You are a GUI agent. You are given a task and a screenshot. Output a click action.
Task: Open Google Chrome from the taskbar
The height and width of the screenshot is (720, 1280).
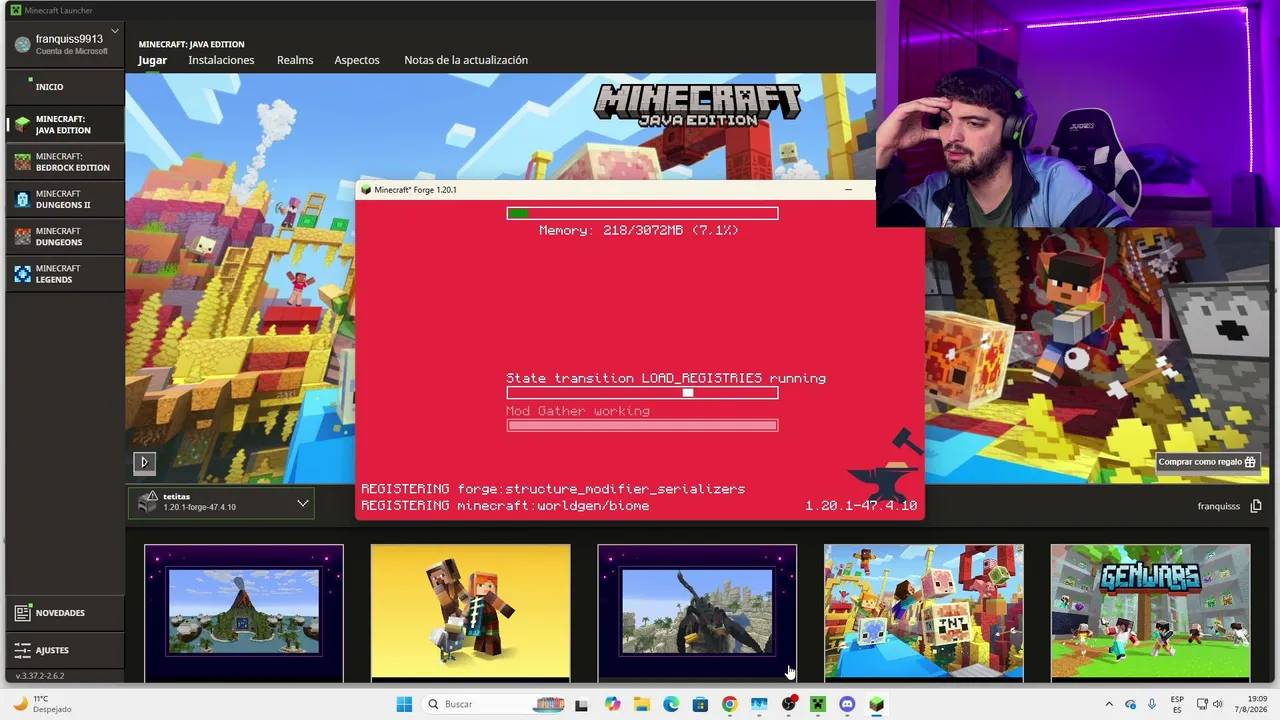tap(729, 704)
